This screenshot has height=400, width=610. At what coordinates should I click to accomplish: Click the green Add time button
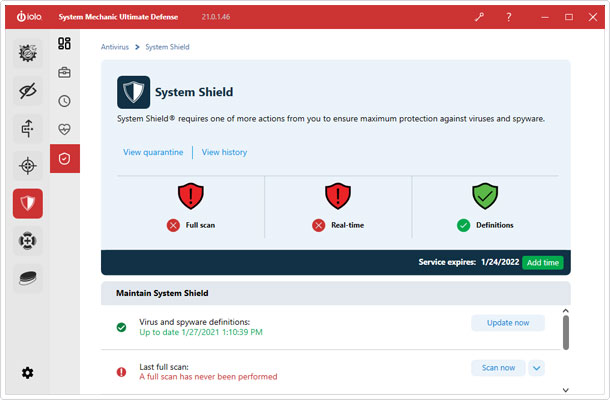click(543, 263)
